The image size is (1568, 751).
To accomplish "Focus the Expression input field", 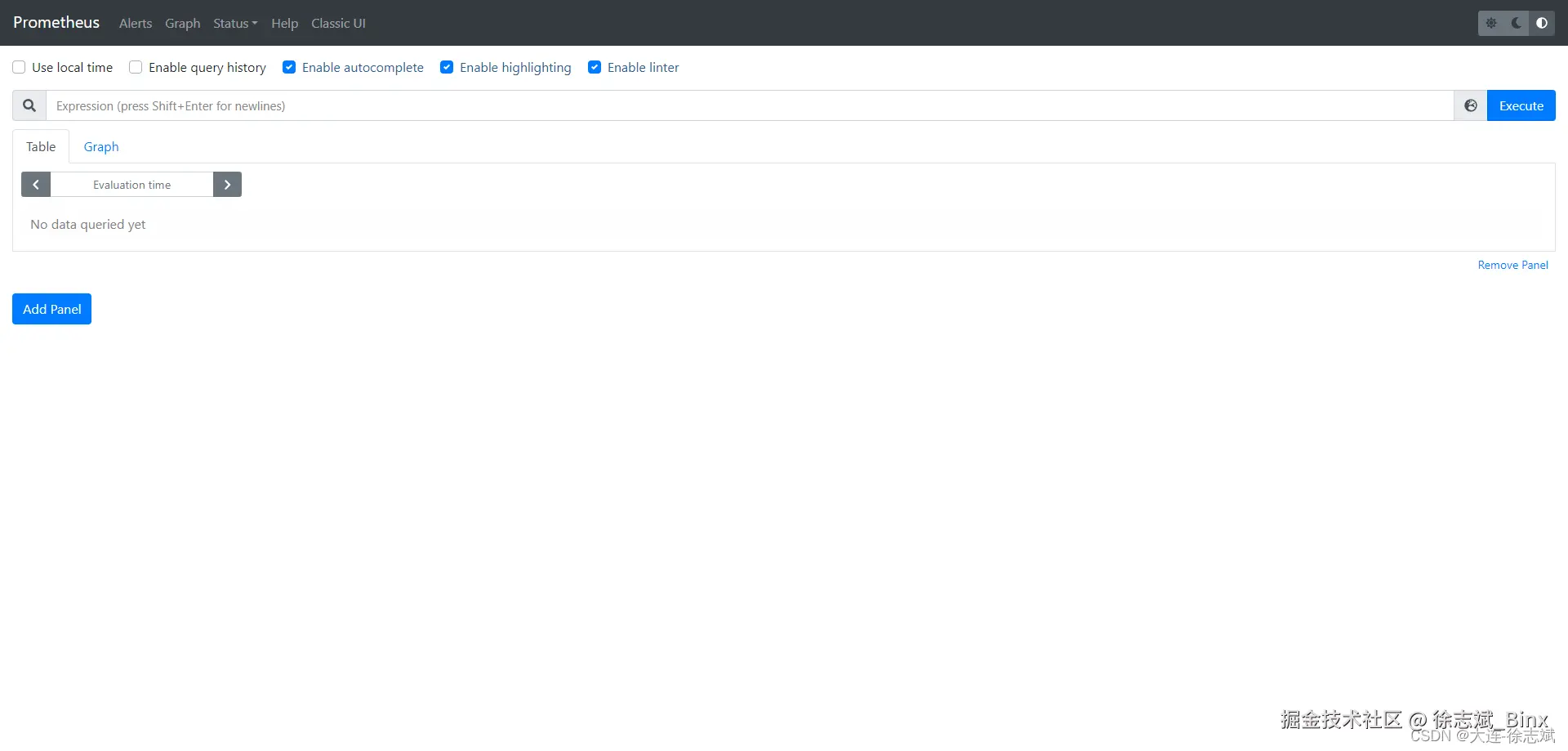I will tap(750, 105).
